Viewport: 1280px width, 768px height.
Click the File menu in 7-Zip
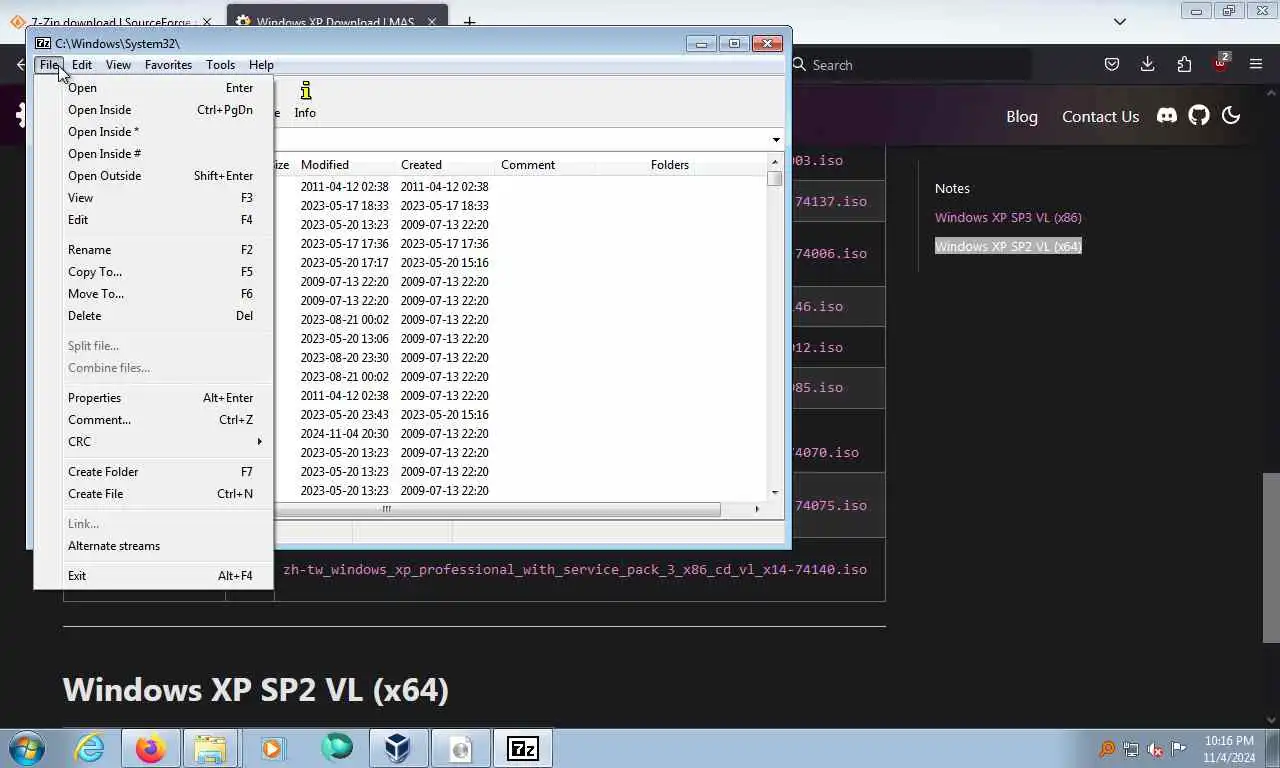(49, 64)
